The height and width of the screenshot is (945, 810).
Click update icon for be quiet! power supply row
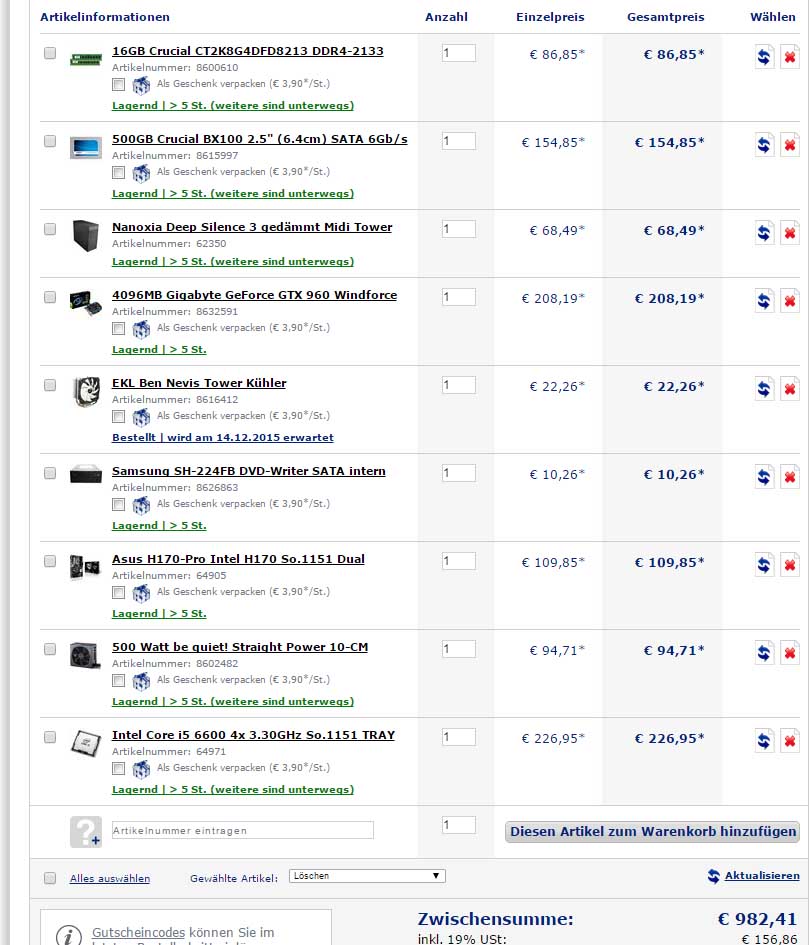pos(764,653)
